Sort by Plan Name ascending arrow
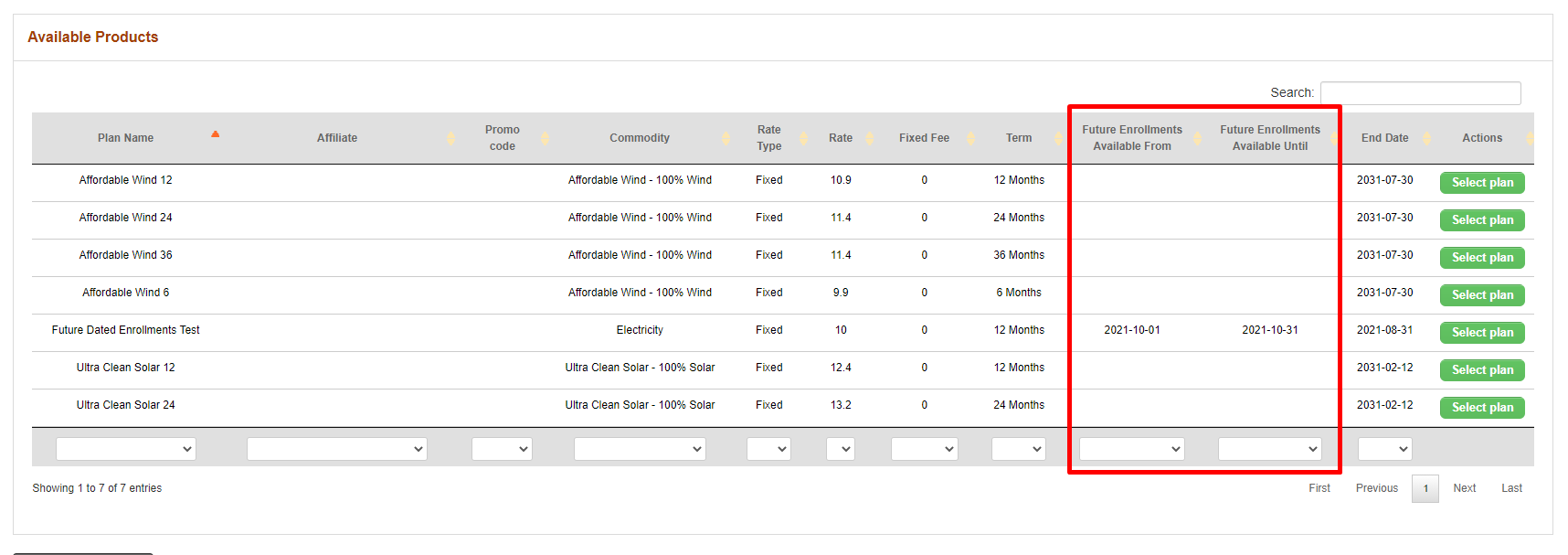 216,134
